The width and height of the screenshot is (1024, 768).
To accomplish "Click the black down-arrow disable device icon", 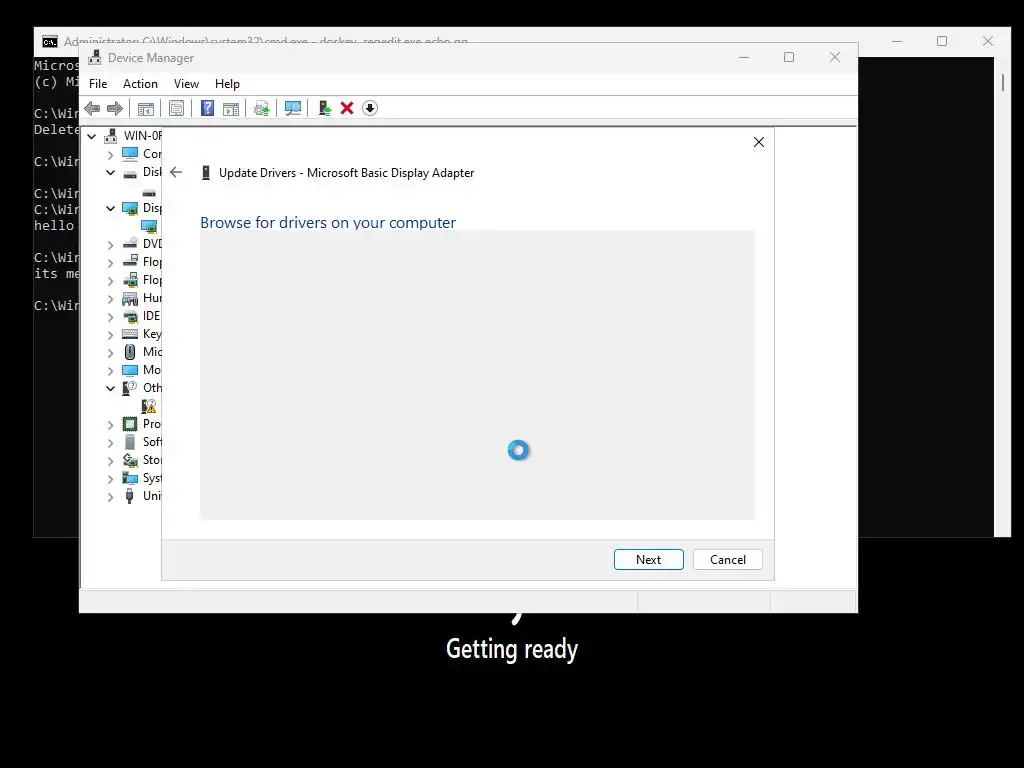I will pos(370,108).
